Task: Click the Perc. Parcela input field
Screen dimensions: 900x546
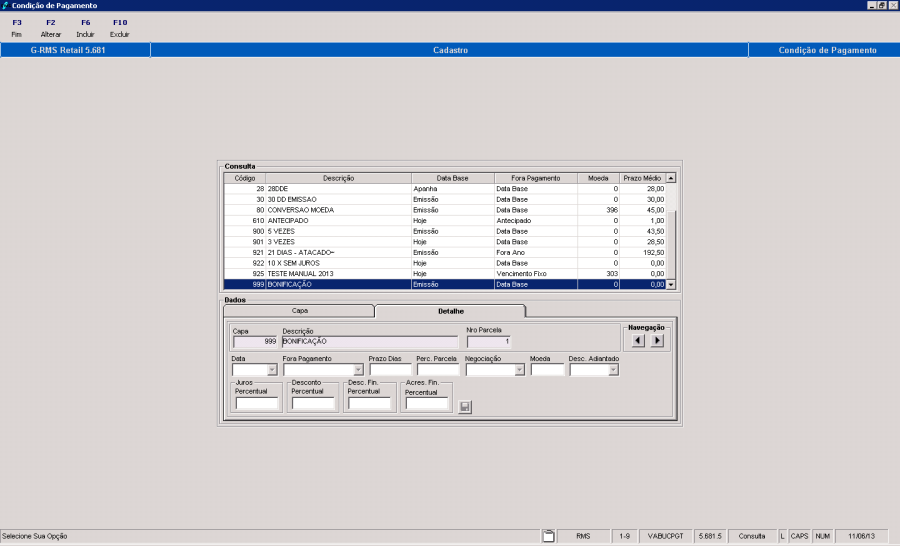Action: (x=438, y=370)
